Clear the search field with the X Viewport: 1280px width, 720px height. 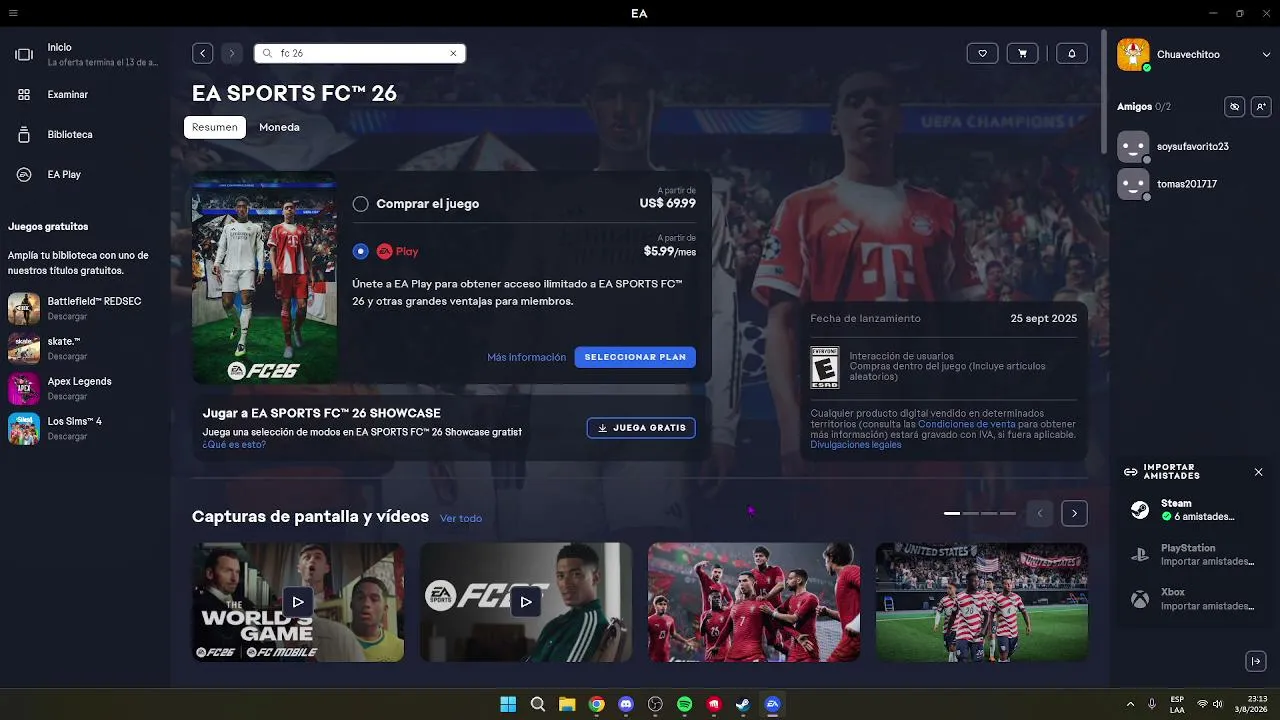coord(453,53)
